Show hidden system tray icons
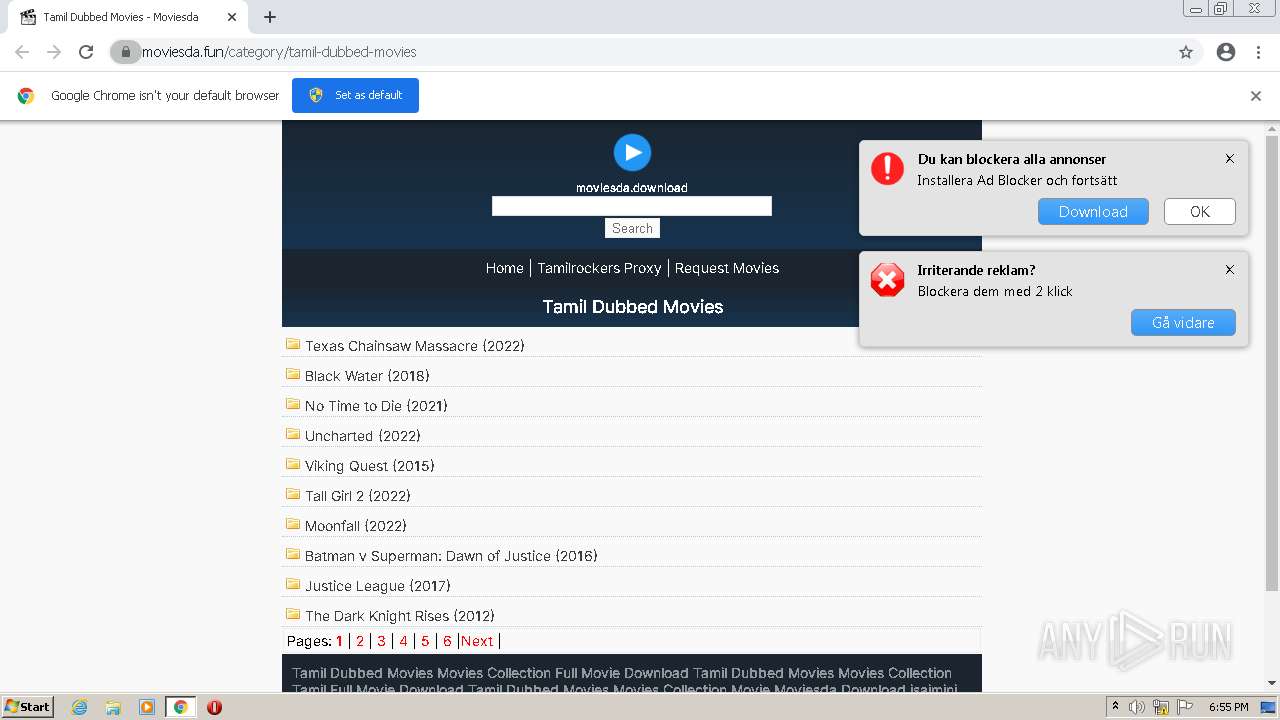Image resolution: width=1280 pixels, height=720 pixels. (1116, 707)
